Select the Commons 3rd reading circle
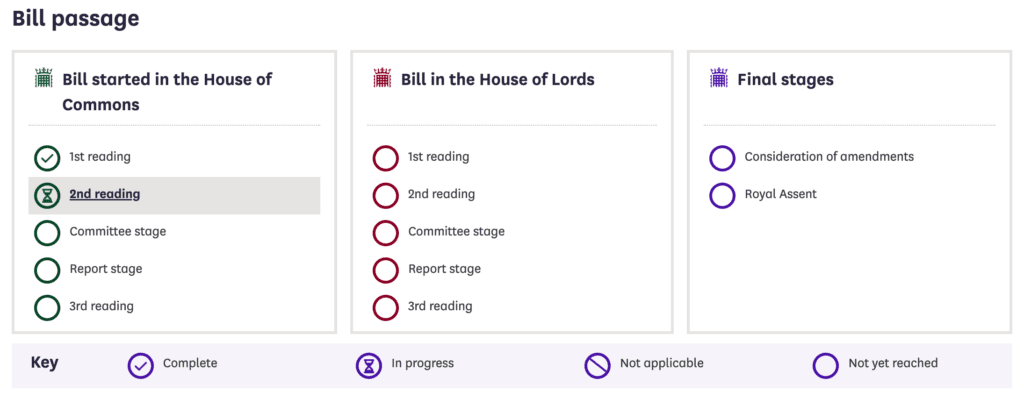Image resolution: width=1024 pixels, height=413 pixels. (x=46, y=307)
